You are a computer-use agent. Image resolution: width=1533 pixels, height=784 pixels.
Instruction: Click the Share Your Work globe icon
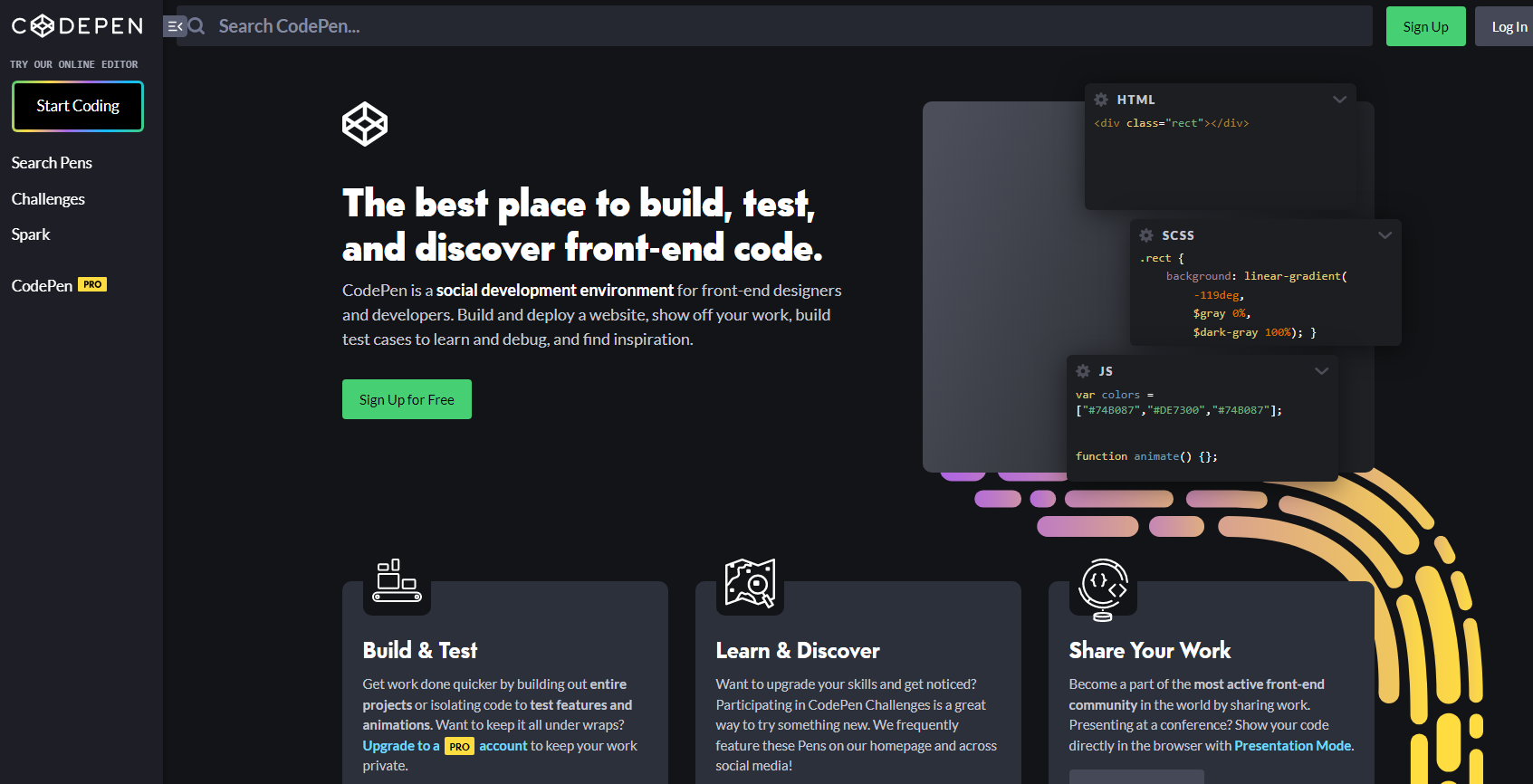point(1103,589)
